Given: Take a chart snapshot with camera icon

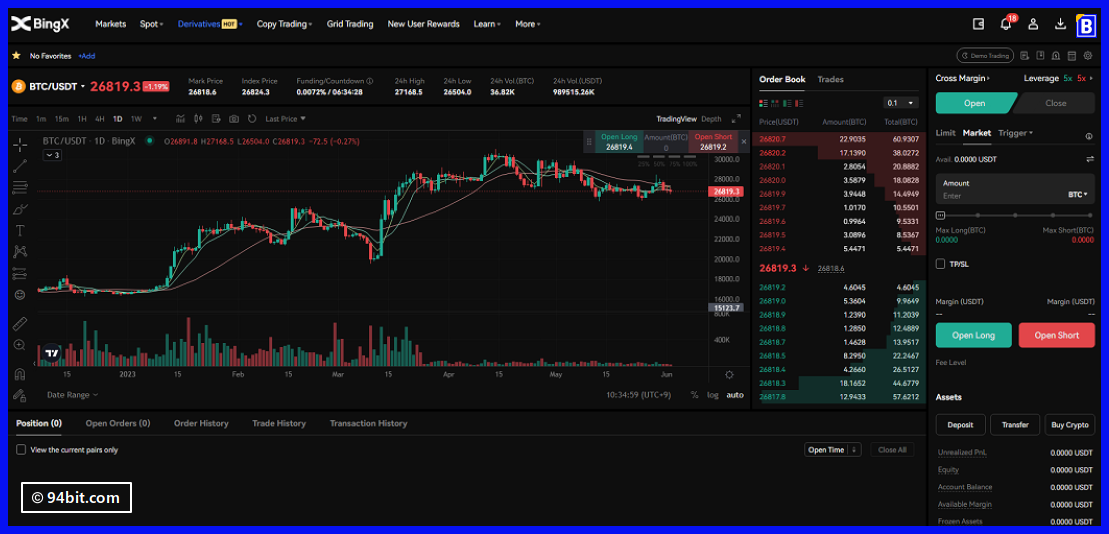Looking at the screenshot, I should 233,119.
